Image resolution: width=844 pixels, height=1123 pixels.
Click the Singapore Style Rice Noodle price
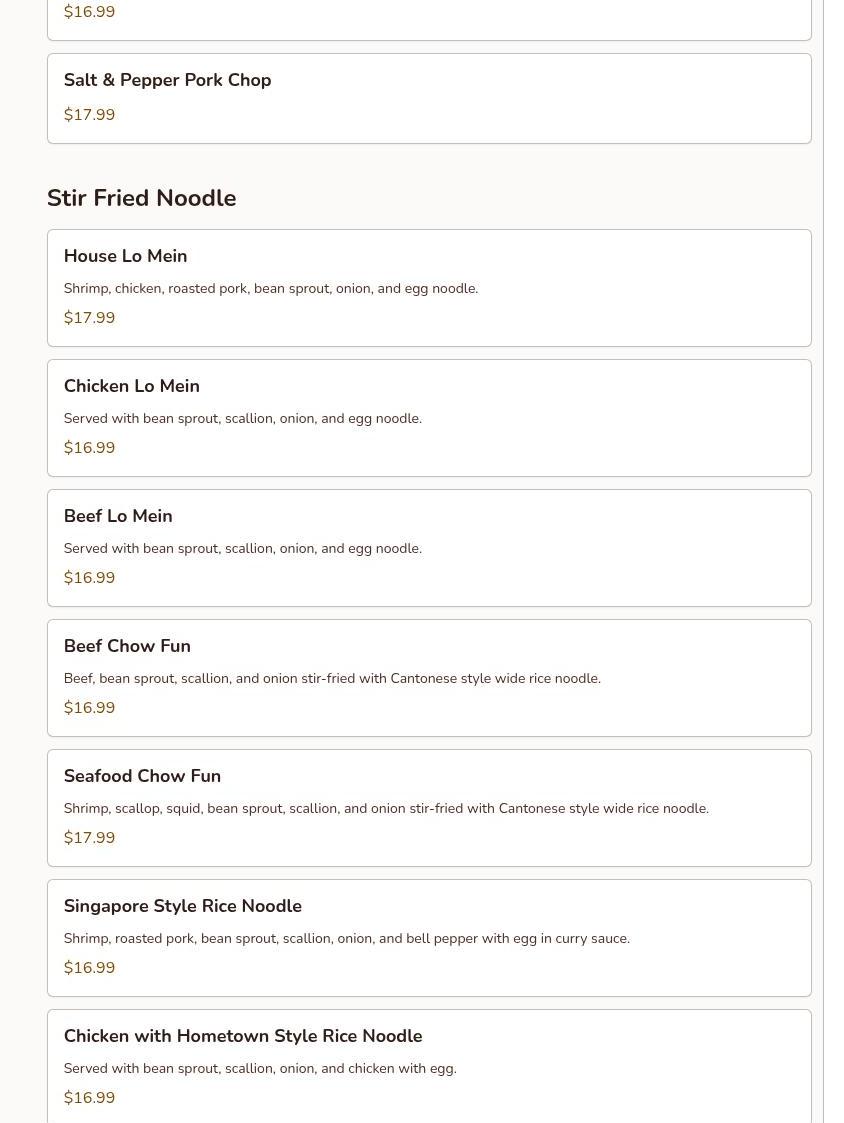coord(89,968)
